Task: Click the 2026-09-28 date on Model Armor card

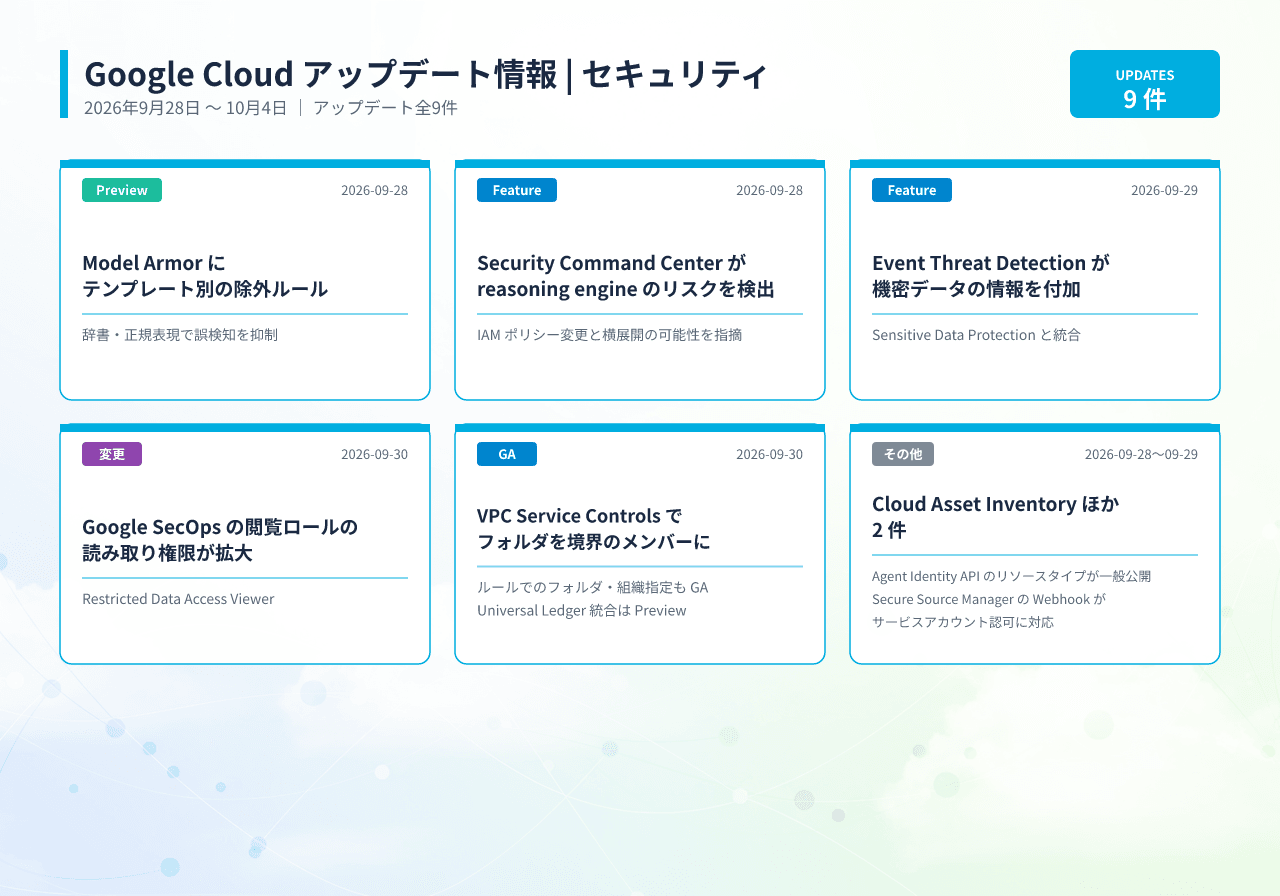Action: point(374,190)
